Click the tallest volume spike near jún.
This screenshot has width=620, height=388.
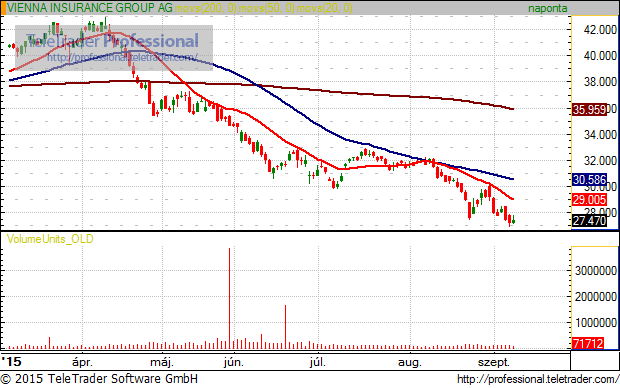[x=229, y=298]
